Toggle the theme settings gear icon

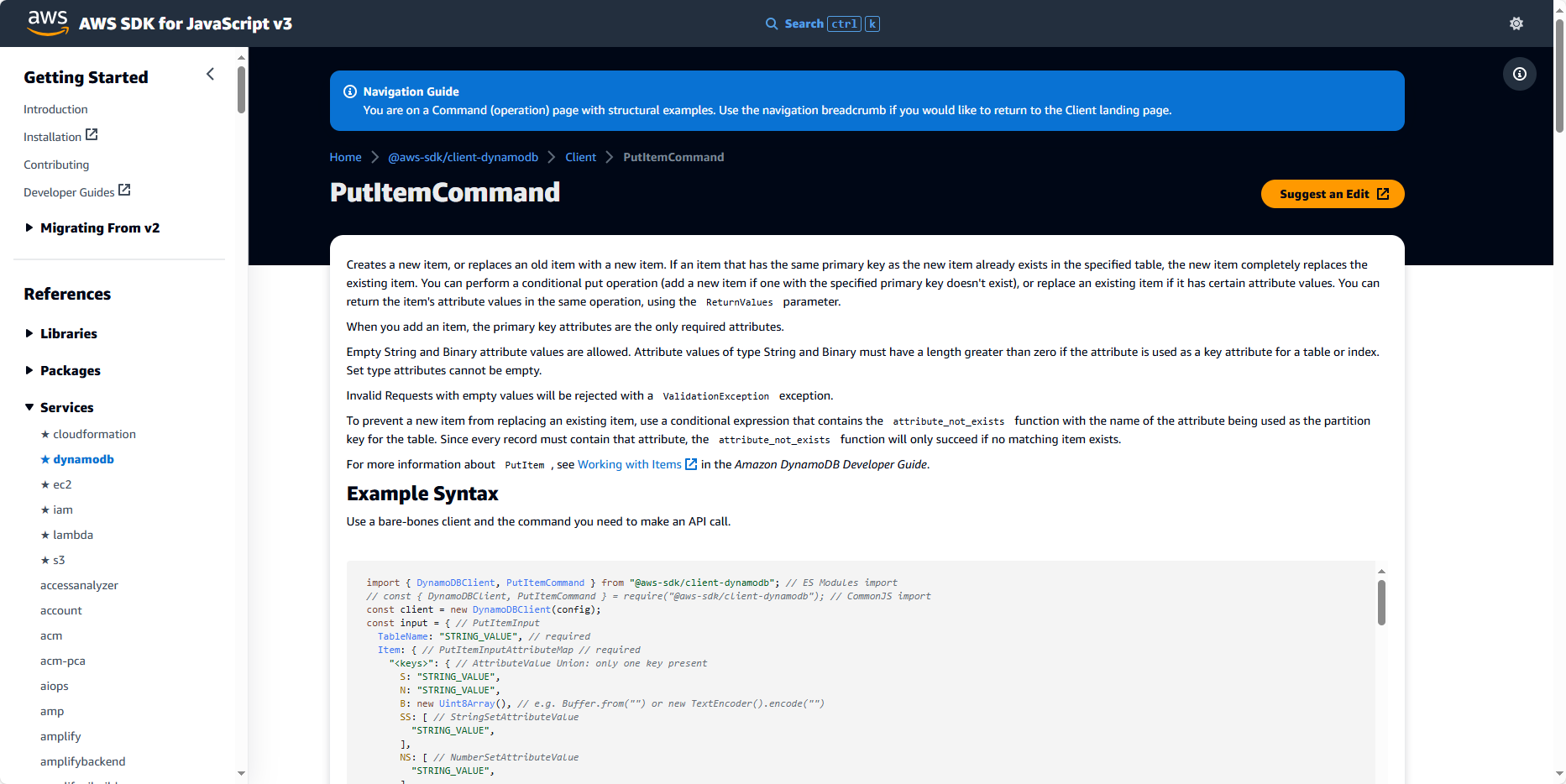point(1516,24)
